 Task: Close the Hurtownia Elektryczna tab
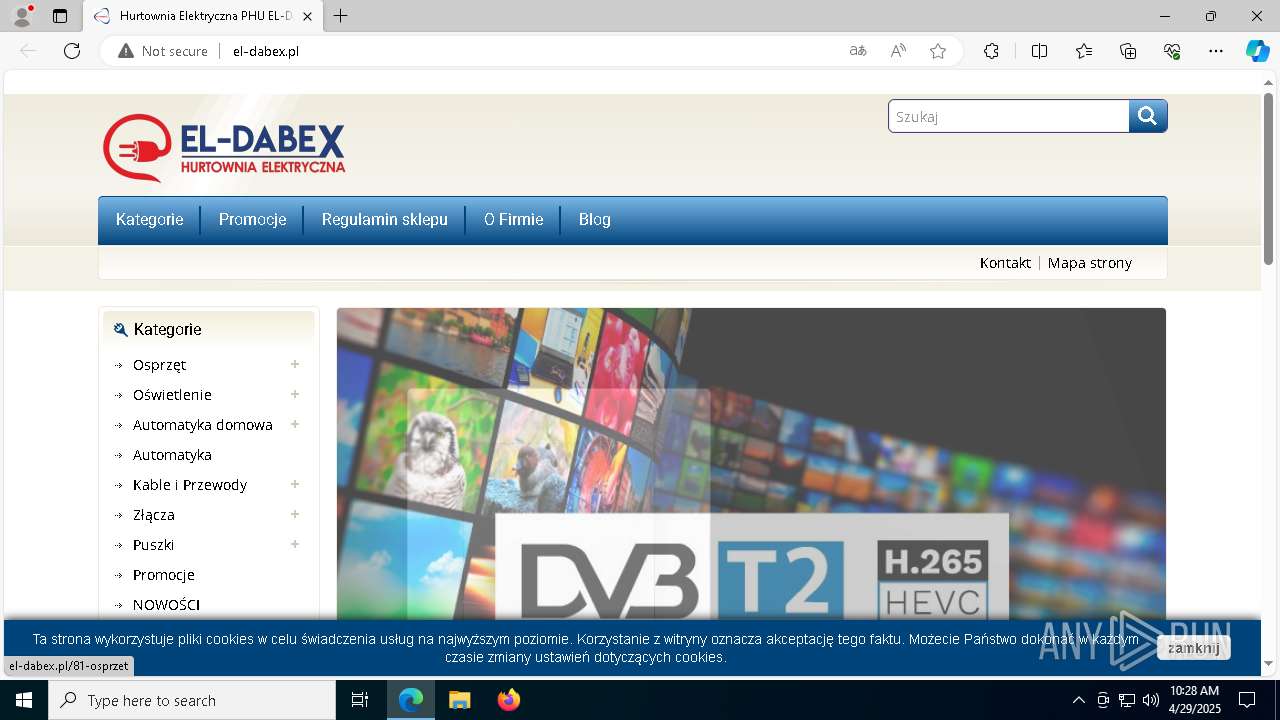click(307, 16)
